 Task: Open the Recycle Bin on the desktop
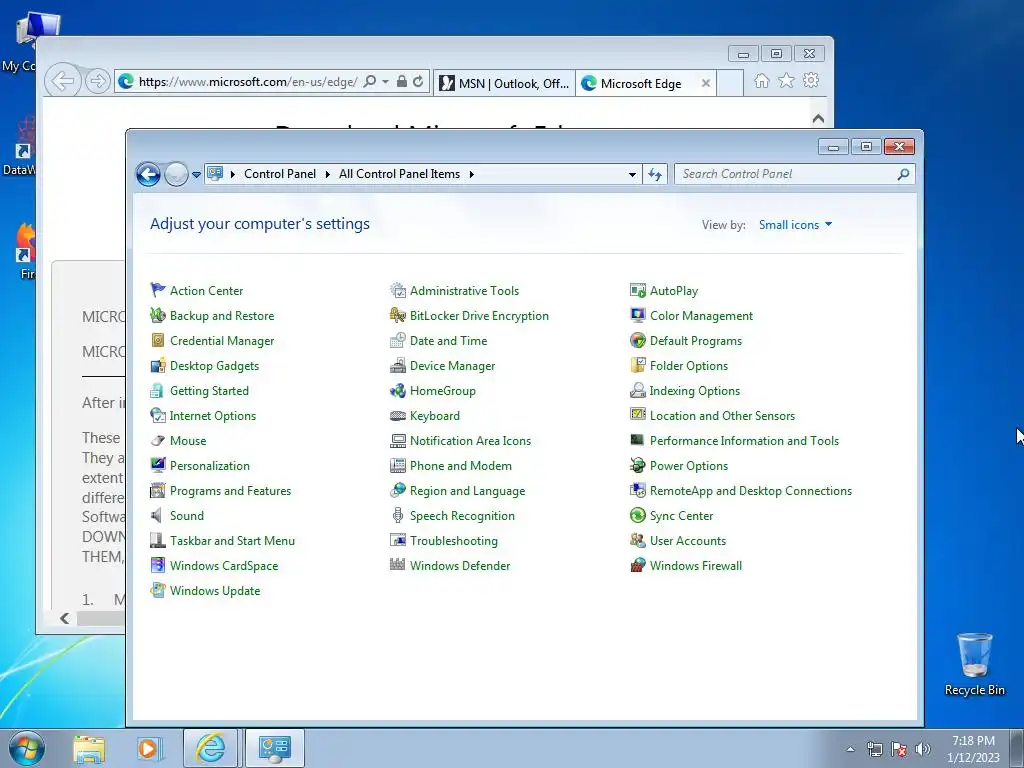[974, 664]
